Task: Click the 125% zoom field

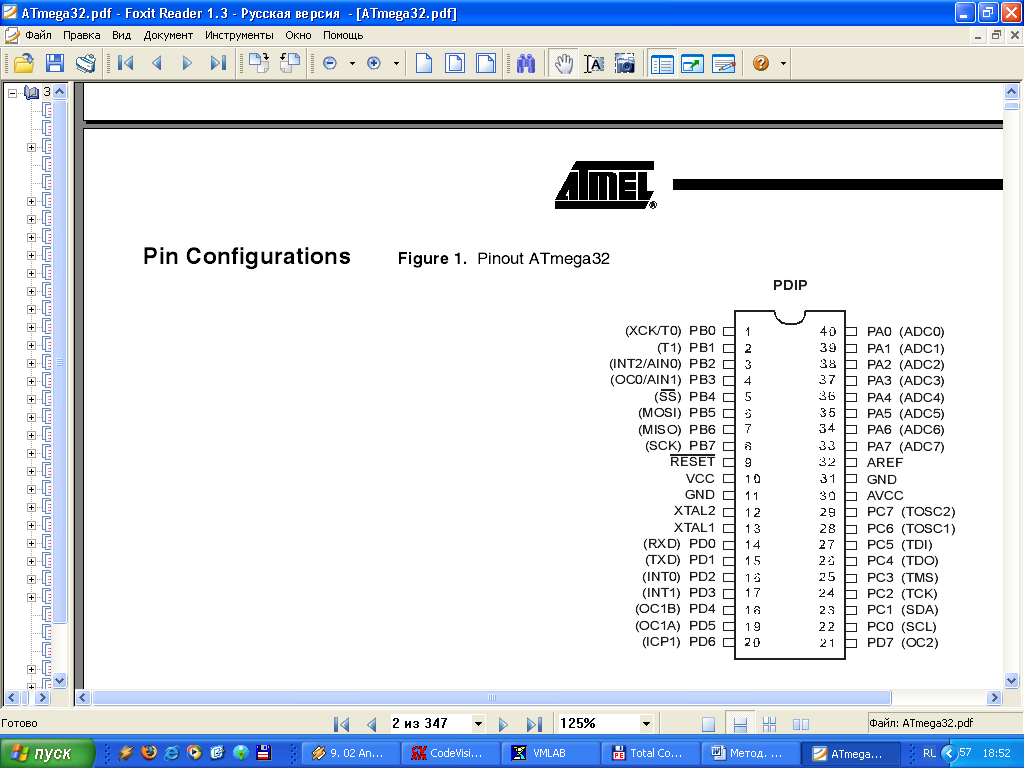Action: tap(597, 724)
